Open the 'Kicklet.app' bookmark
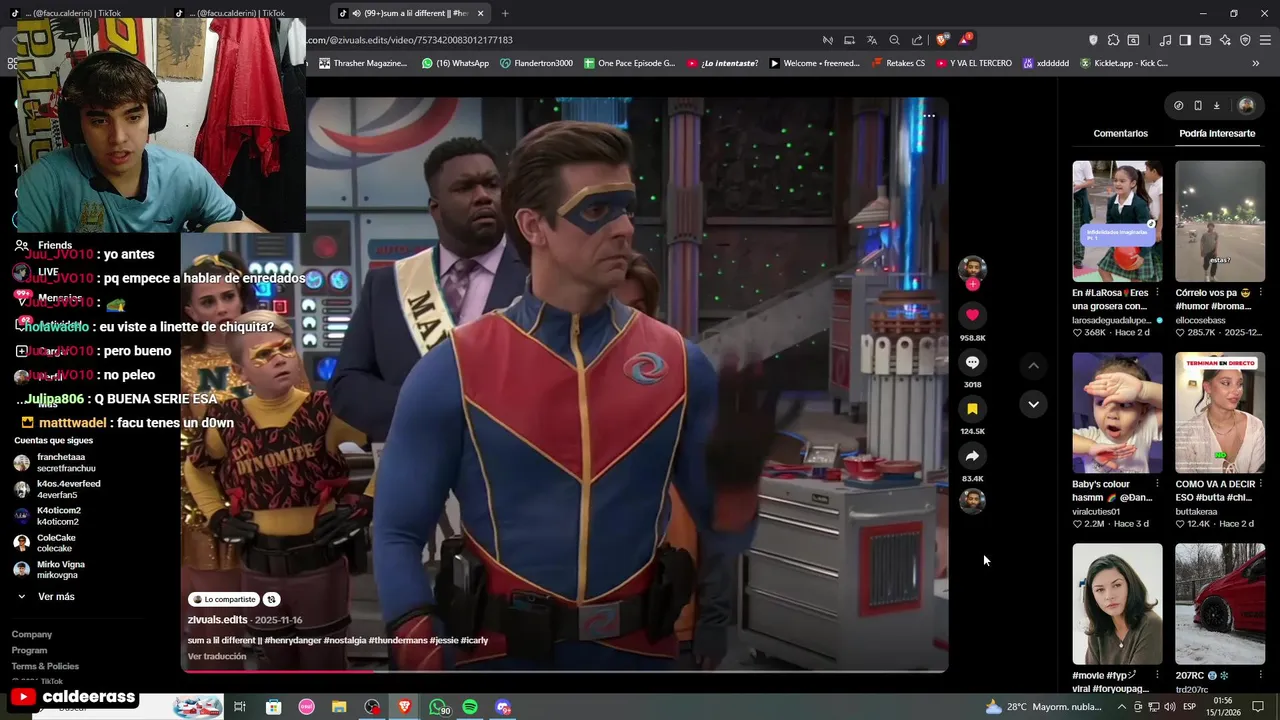Image resolution: width=1280 pixels, height=720 pixels. pos(1123,63)
